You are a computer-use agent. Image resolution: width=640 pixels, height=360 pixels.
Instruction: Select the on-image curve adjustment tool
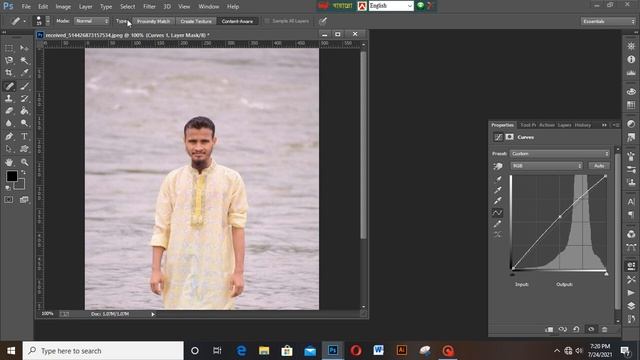(498, 166)
